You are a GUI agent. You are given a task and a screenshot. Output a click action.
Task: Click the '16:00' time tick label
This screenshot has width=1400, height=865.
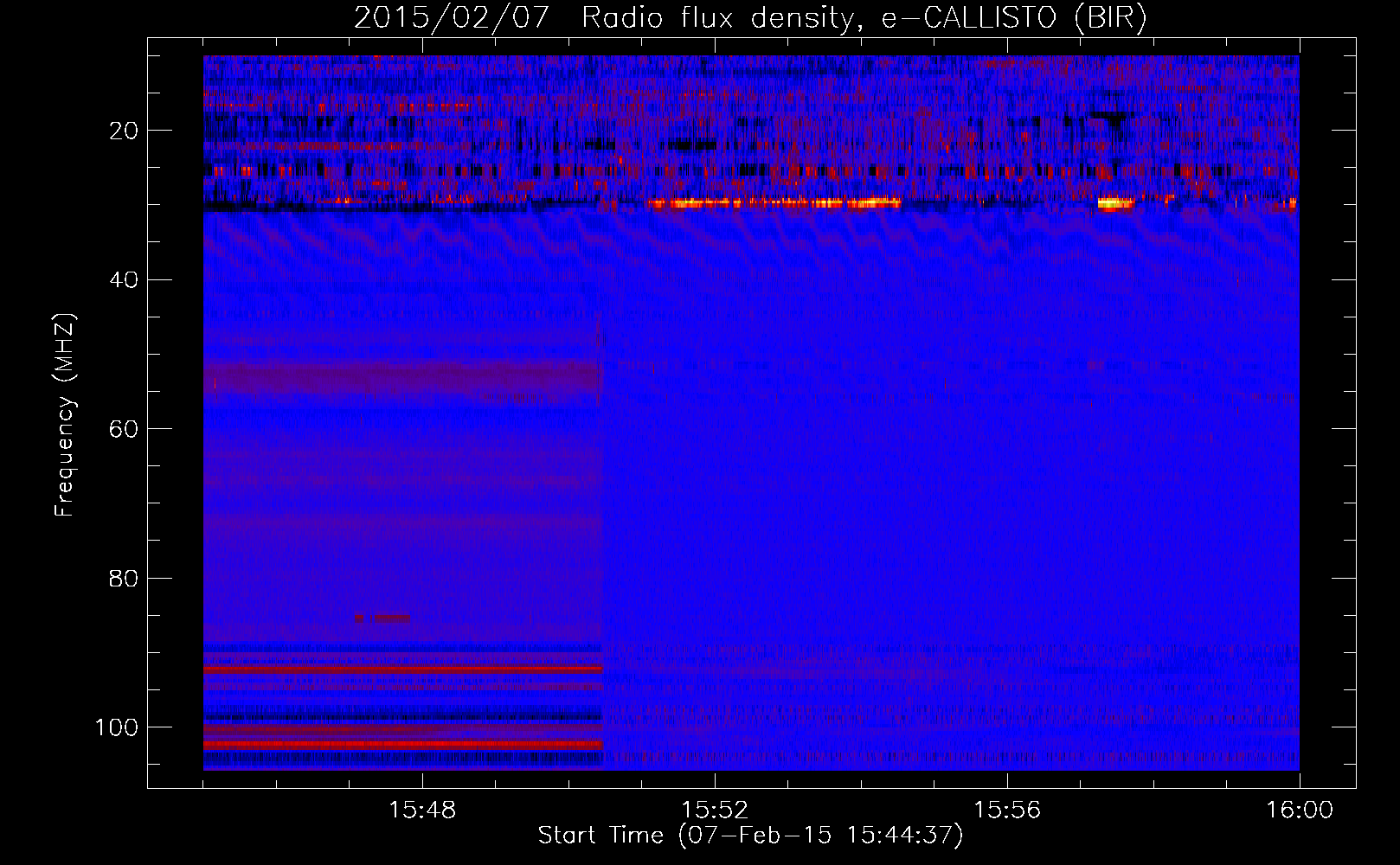pos(1300,811)
